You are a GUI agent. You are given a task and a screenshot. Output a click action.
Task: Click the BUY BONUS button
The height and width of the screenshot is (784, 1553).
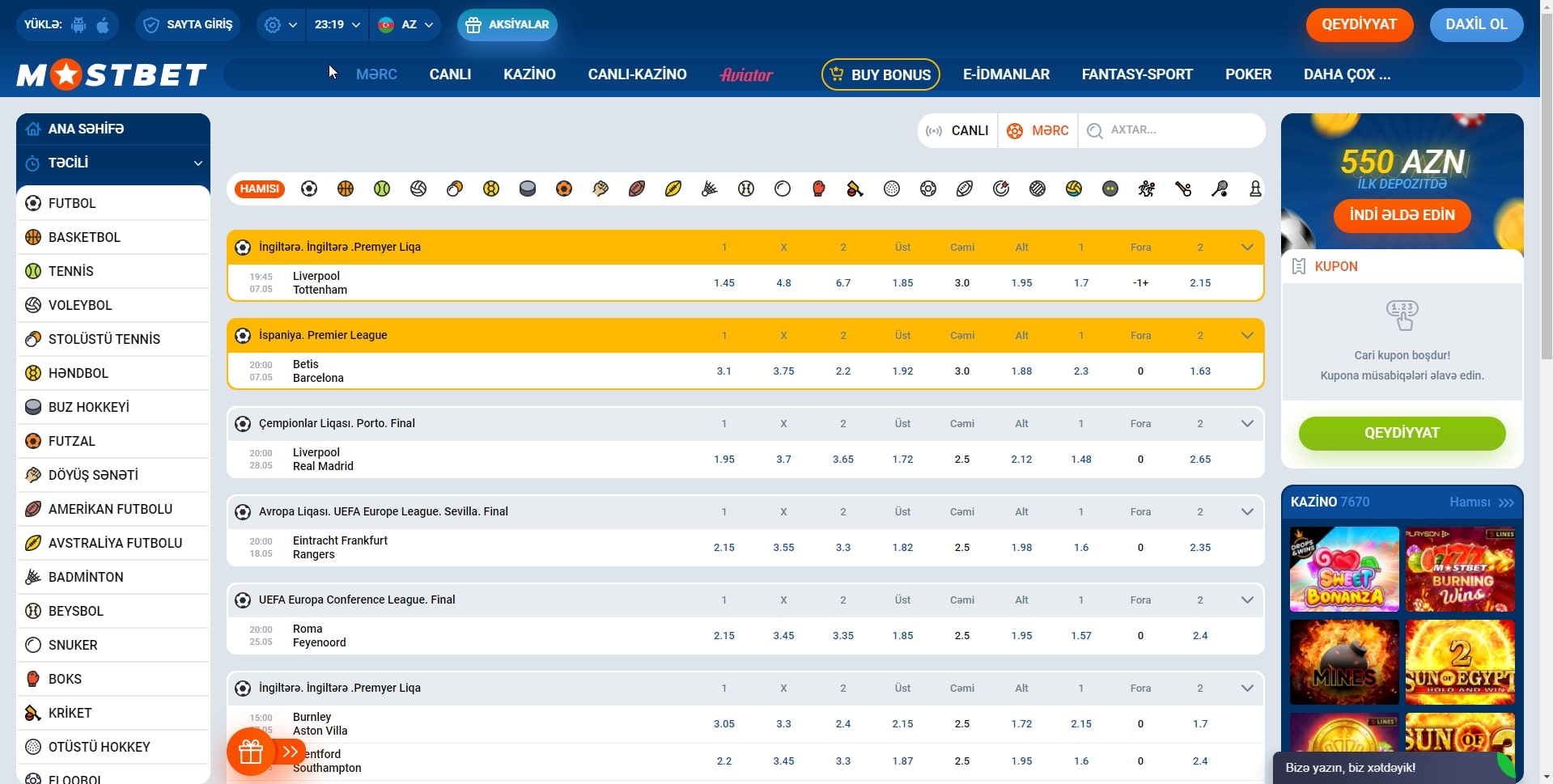pyautogui.click(x=880, y=74)
